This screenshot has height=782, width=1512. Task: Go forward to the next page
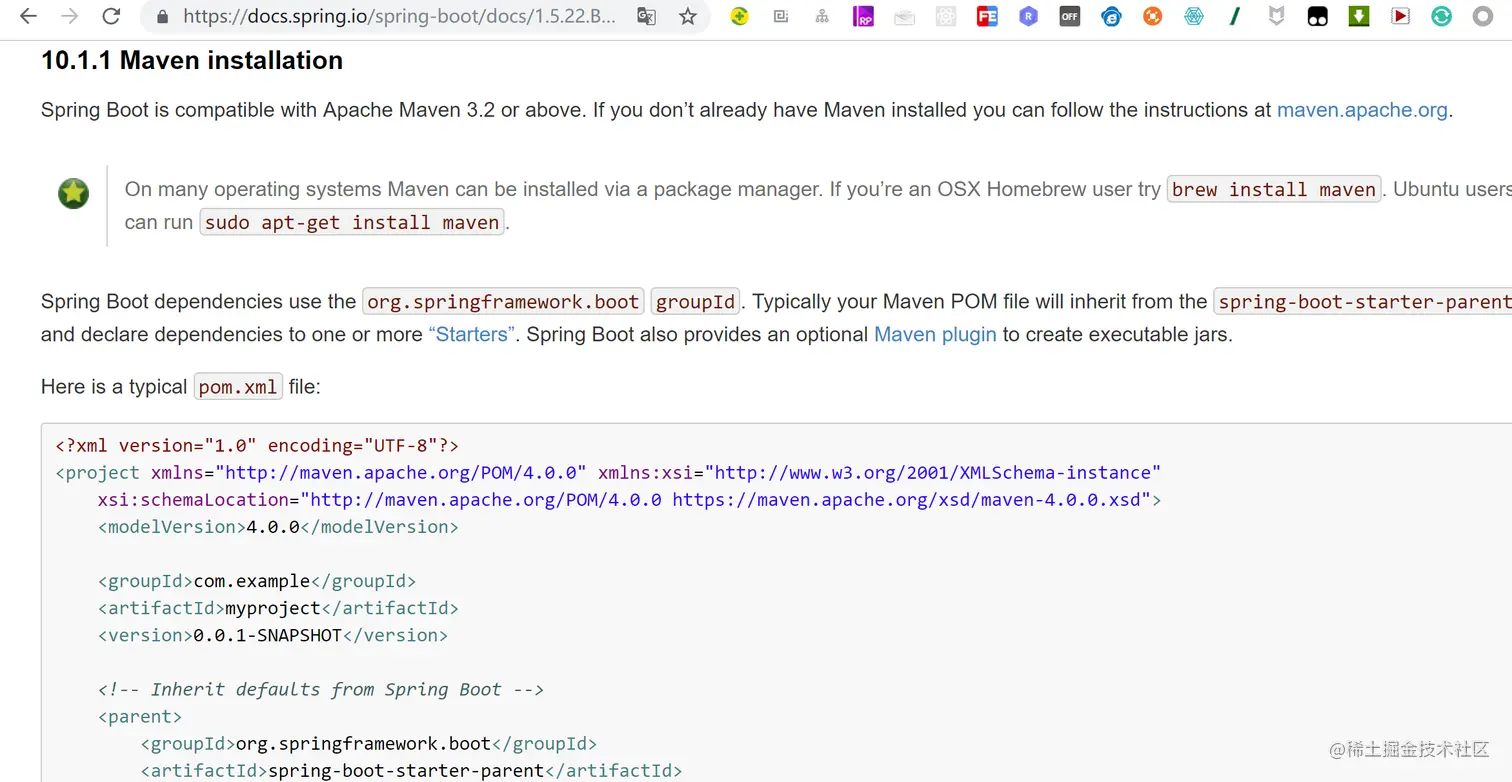[x=69, y=16]
